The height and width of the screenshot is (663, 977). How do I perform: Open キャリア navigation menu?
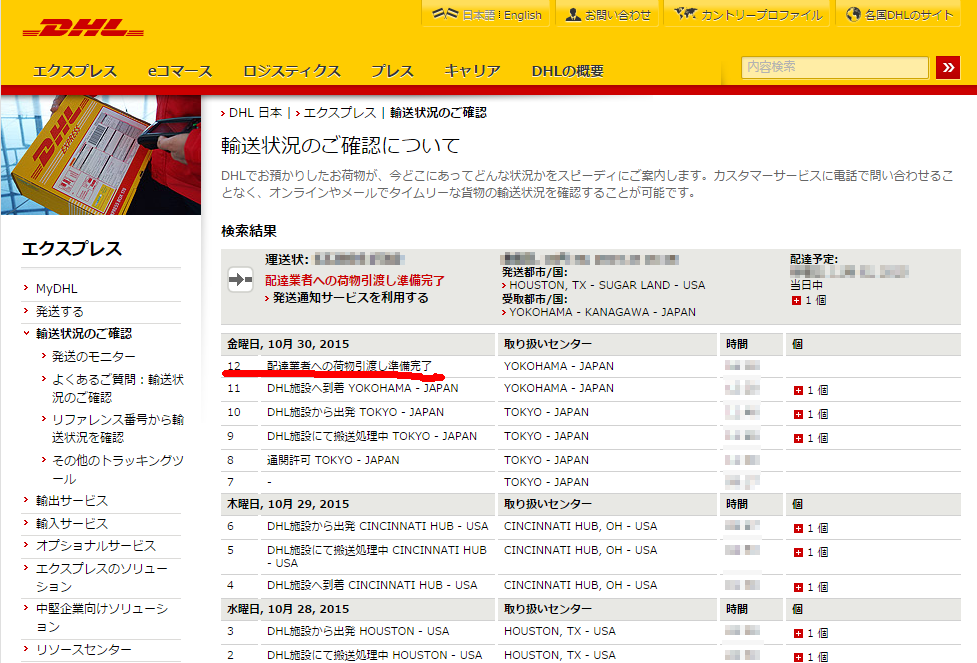pyautogui.click(x=472, y=71)
